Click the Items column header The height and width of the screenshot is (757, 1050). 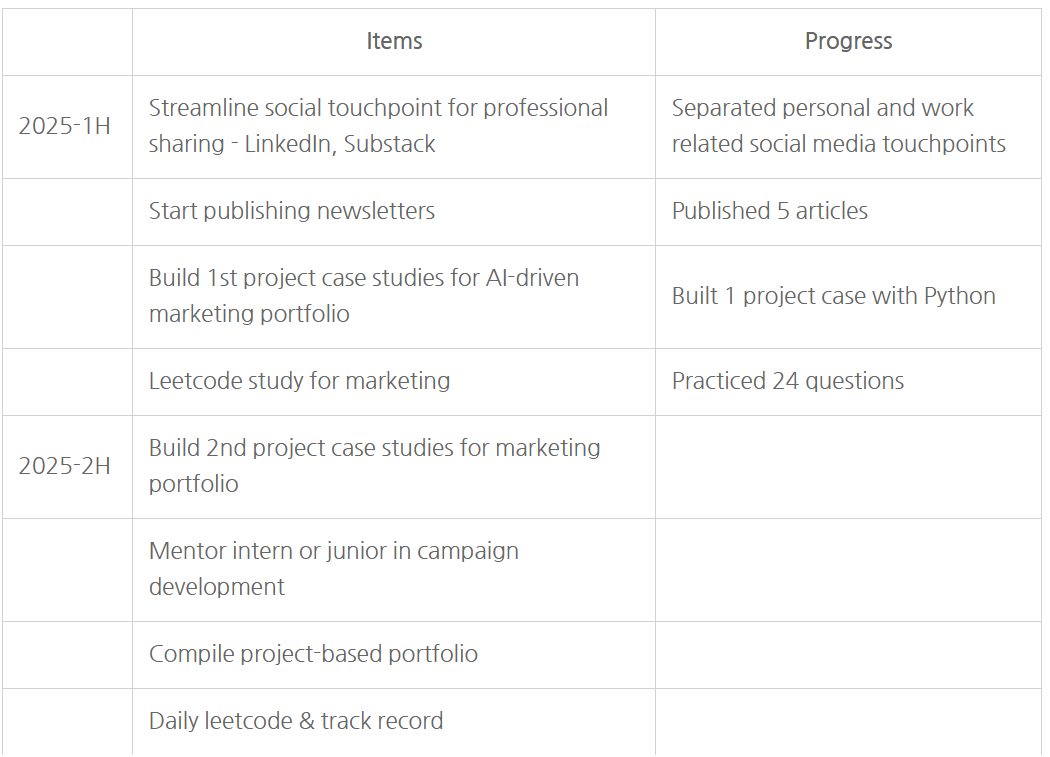click(x=394, y=41)
